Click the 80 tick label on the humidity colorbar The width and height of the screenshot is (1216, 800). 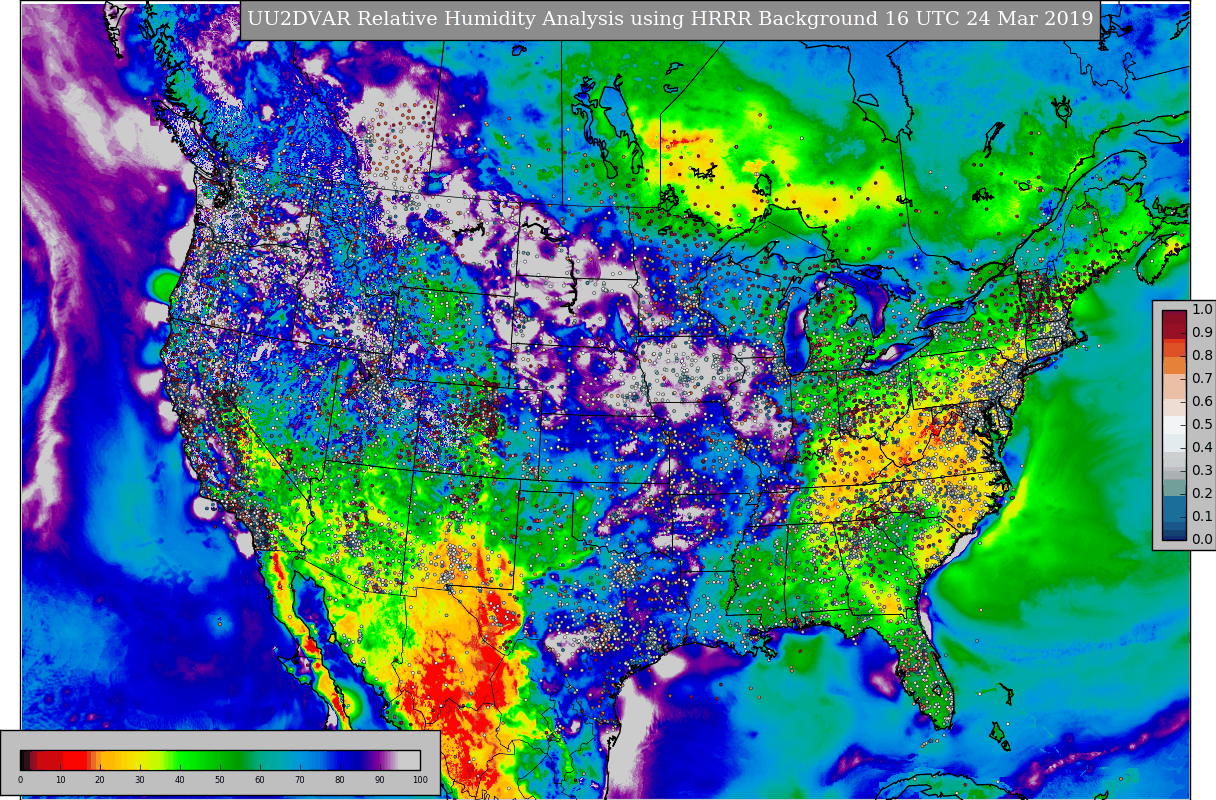[x=340, y=780]
